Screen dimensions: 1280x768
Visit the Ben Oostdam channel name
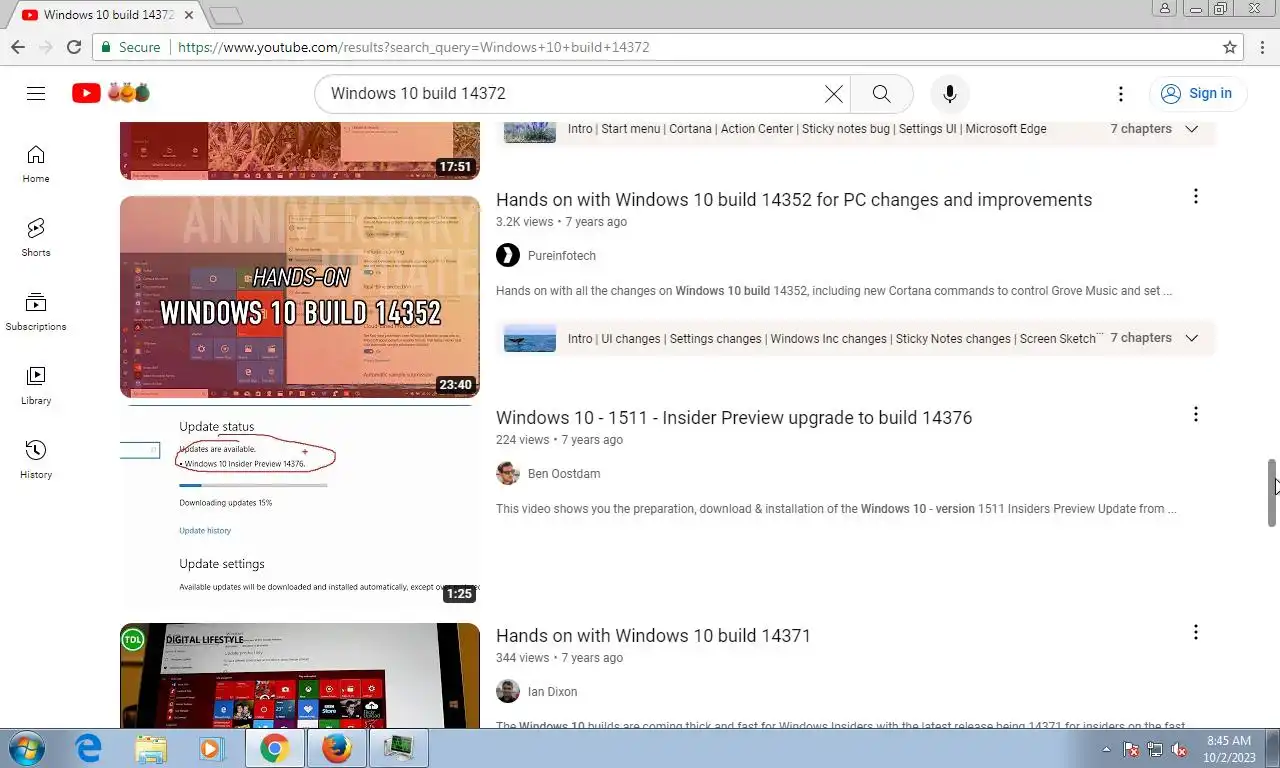564,474
